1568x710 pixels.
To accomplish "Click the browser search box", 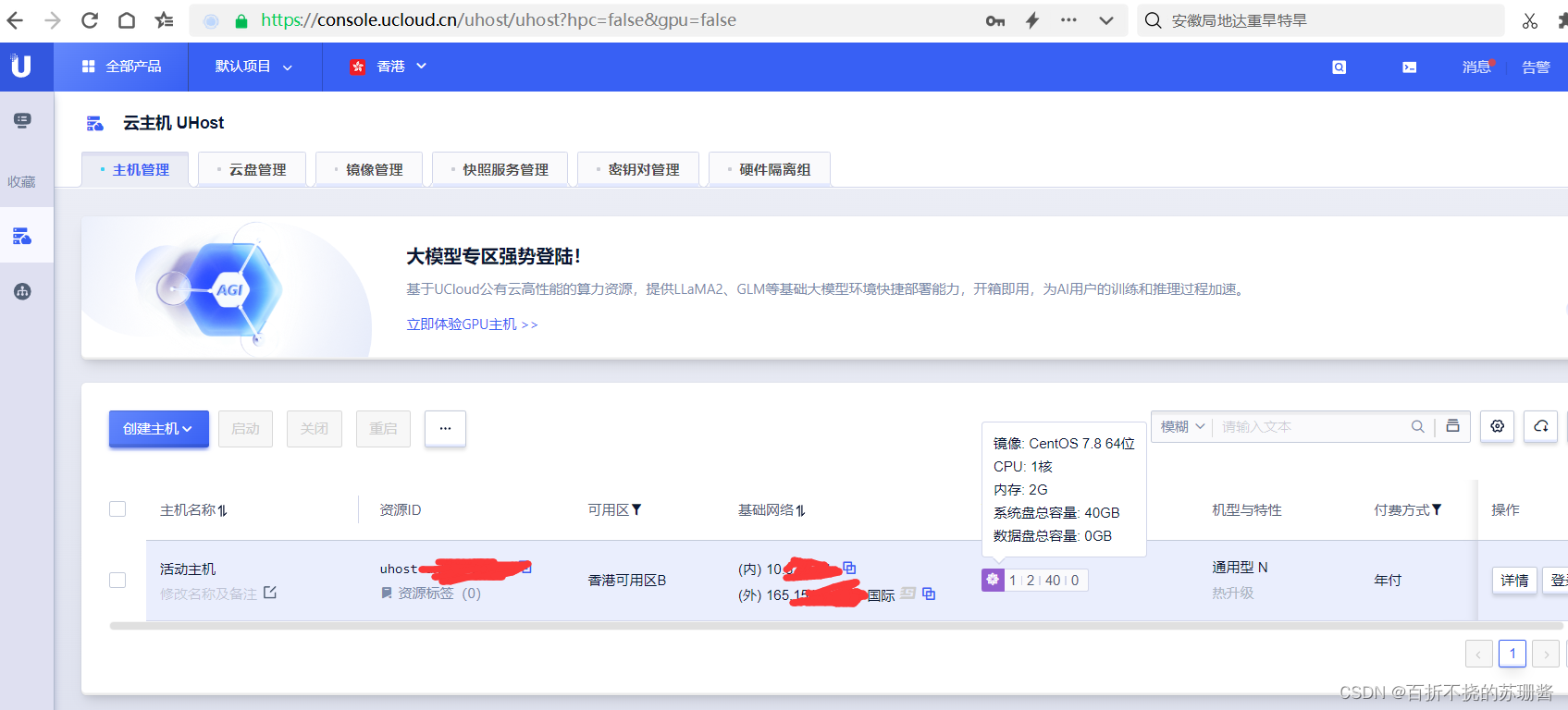I will point(1321,20).
